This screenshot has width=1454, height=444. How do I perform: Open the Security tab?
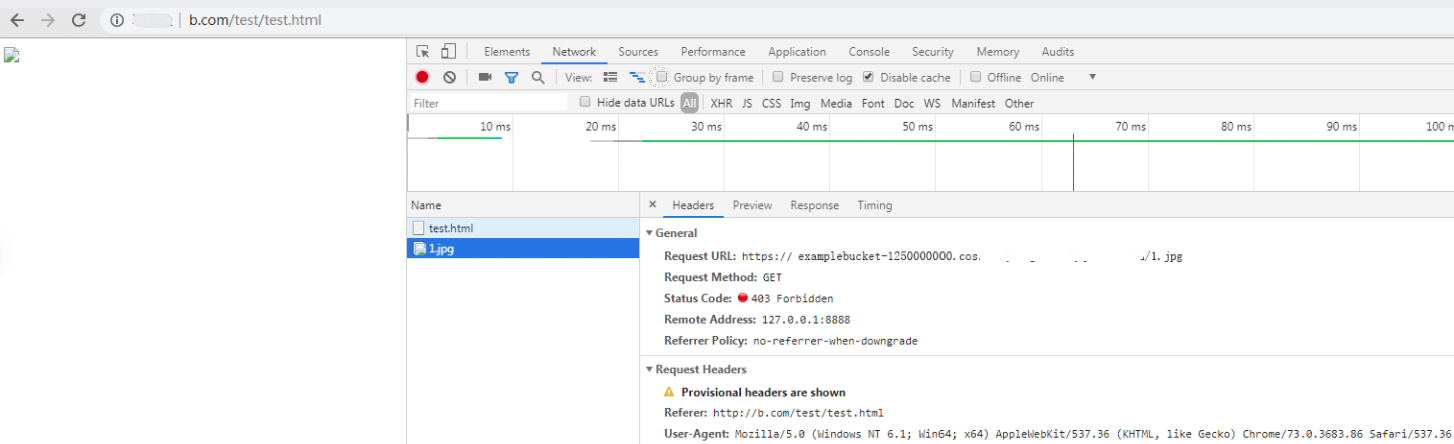(933, 52)
